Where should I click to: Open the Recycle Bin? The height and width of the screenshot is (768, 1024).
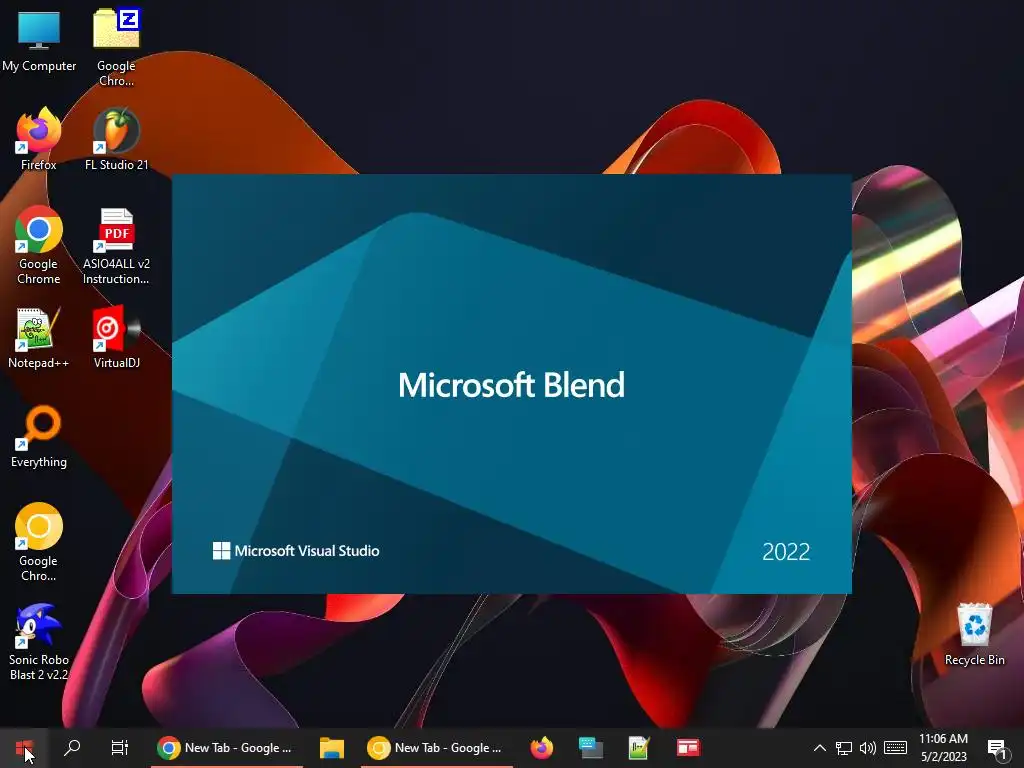(974, 635)
